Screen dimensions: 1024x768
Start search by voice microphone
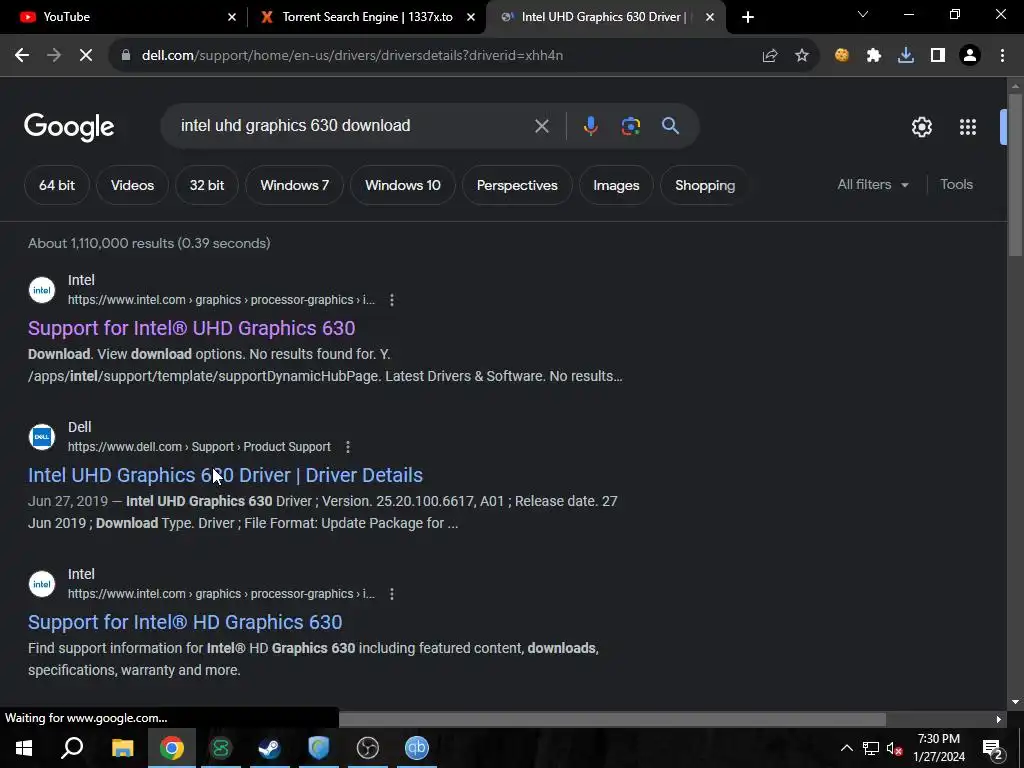pyautogui.click(x=590, y=125)
